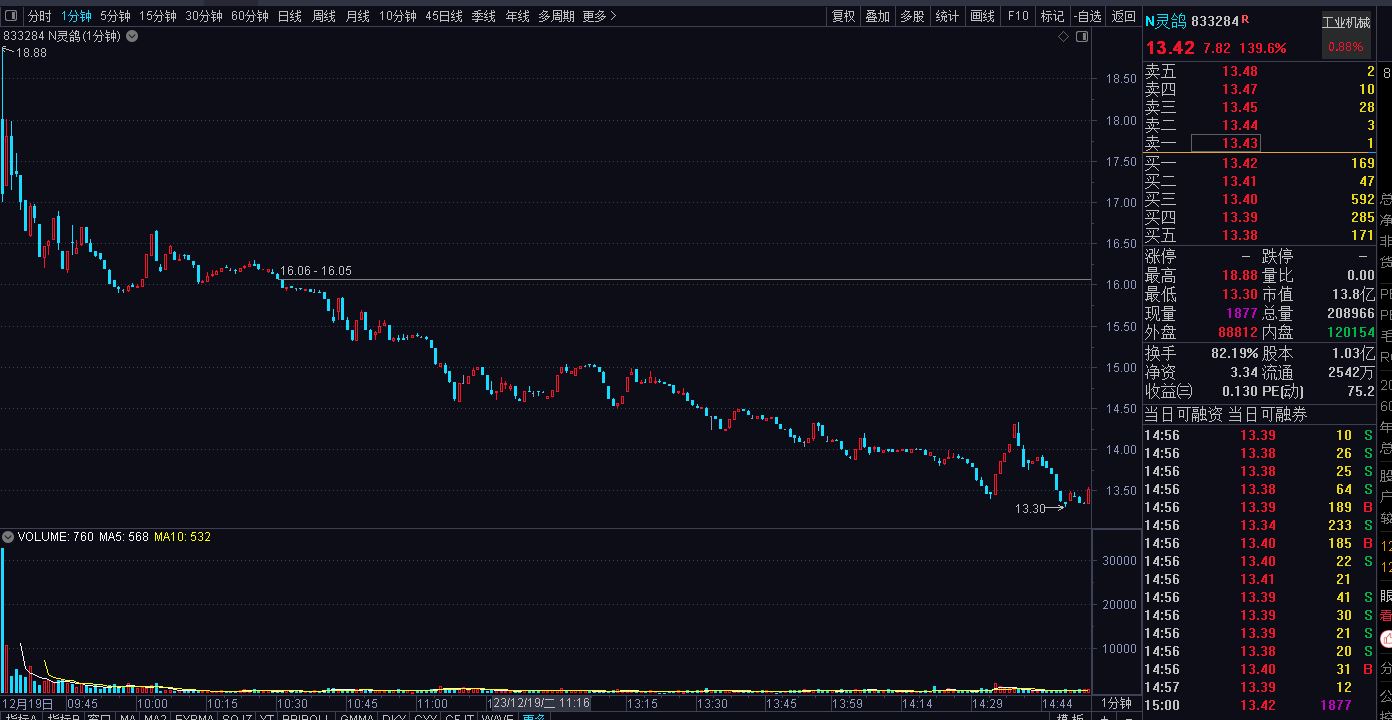Toggle 叠加 overlay mode
The image size is (1392, 720).
click(x=877, y=16)
